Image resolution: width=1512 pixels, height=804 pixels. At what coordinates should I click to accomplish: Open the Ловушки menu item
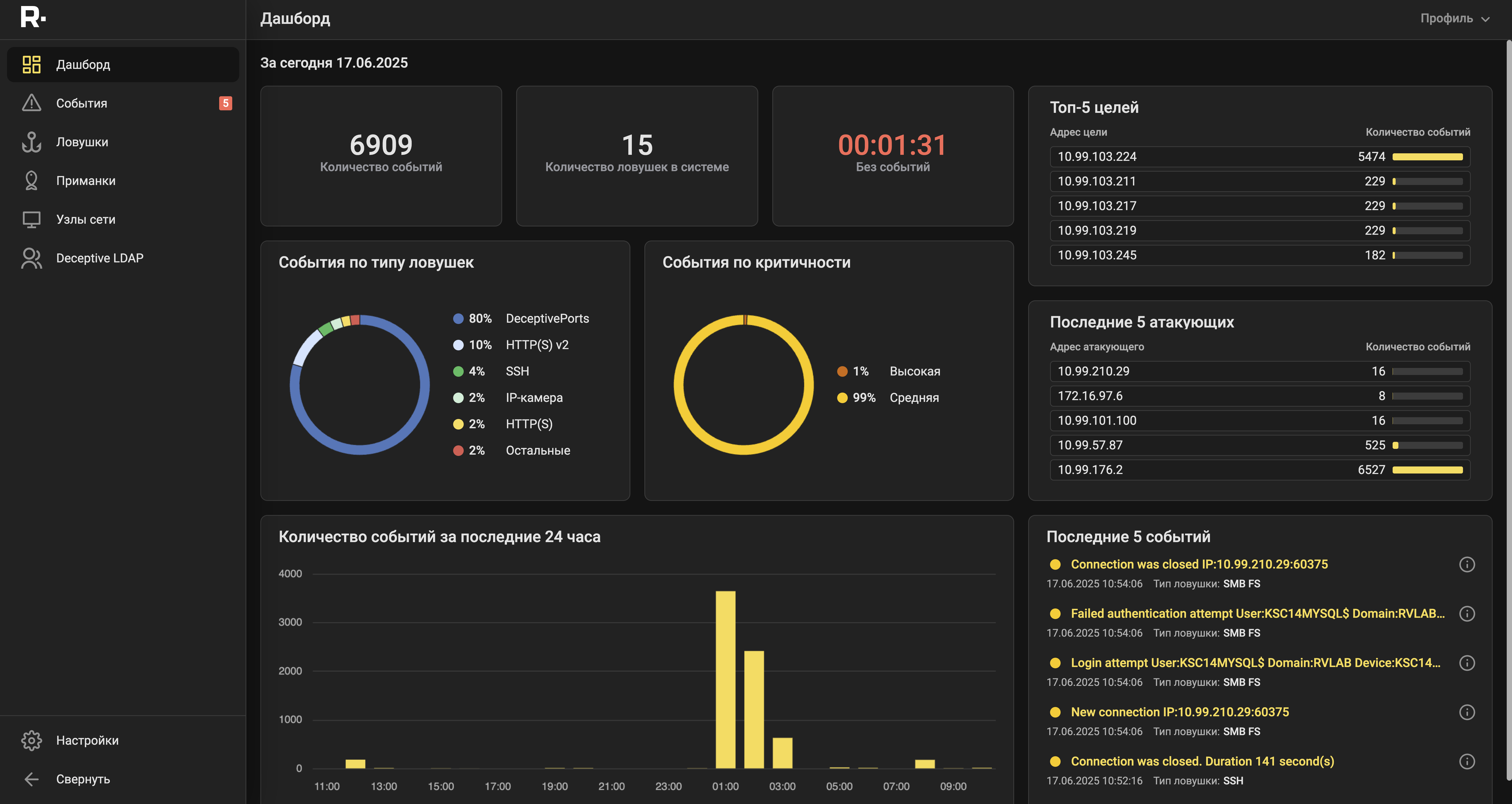(x=82, y=142)
